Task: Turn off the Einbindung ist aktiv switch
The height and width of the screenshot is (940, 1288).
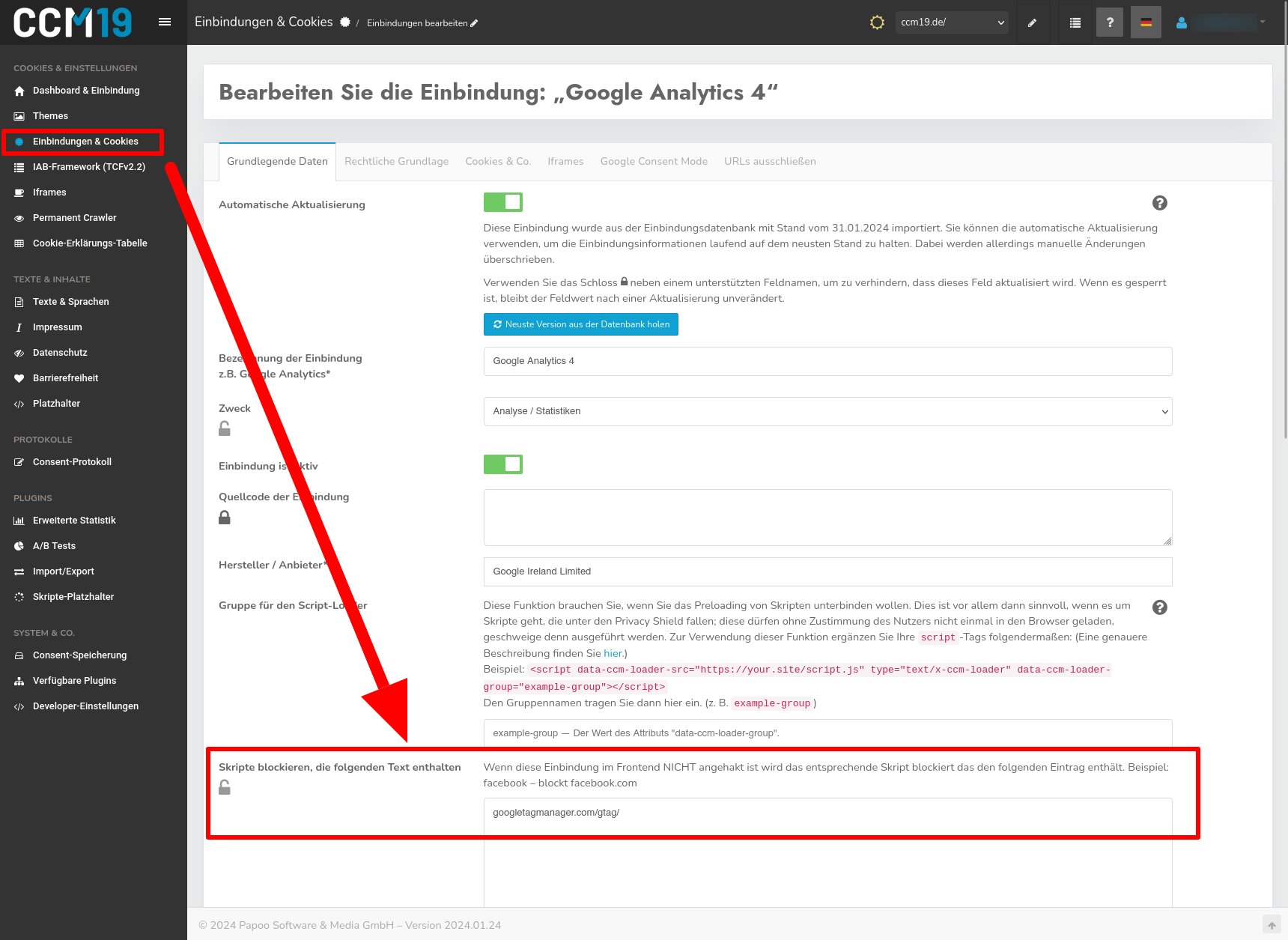Action: [x=503, y=464]
